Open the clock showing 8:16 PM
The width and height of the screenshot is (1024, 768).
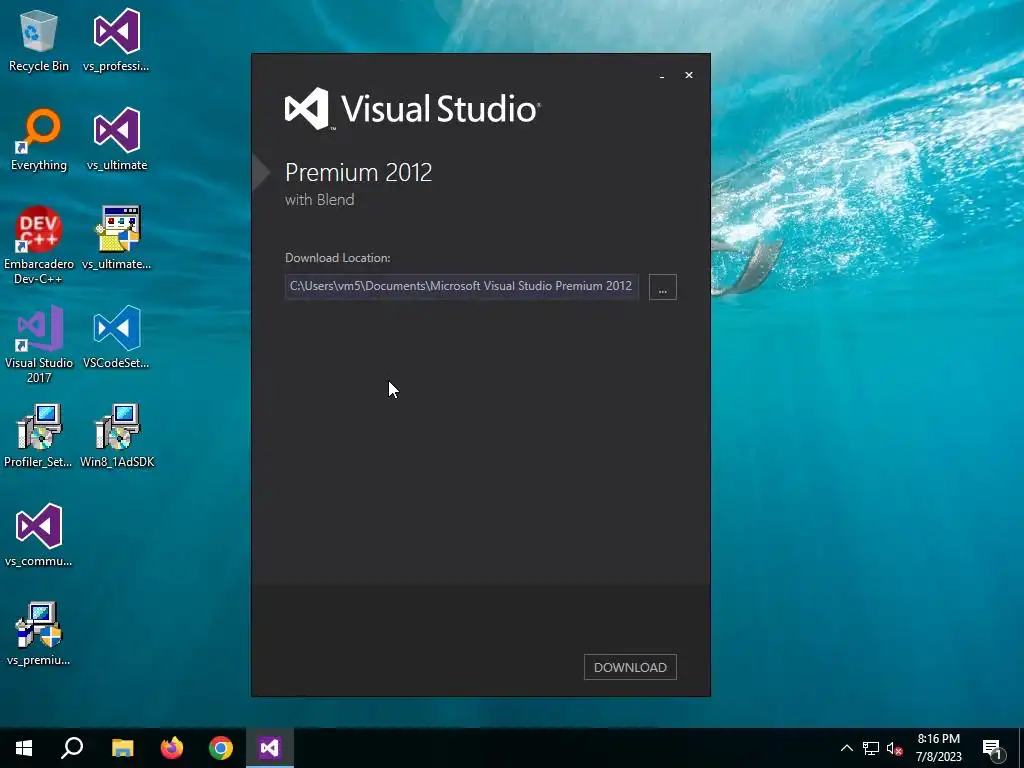pos(938,748)
